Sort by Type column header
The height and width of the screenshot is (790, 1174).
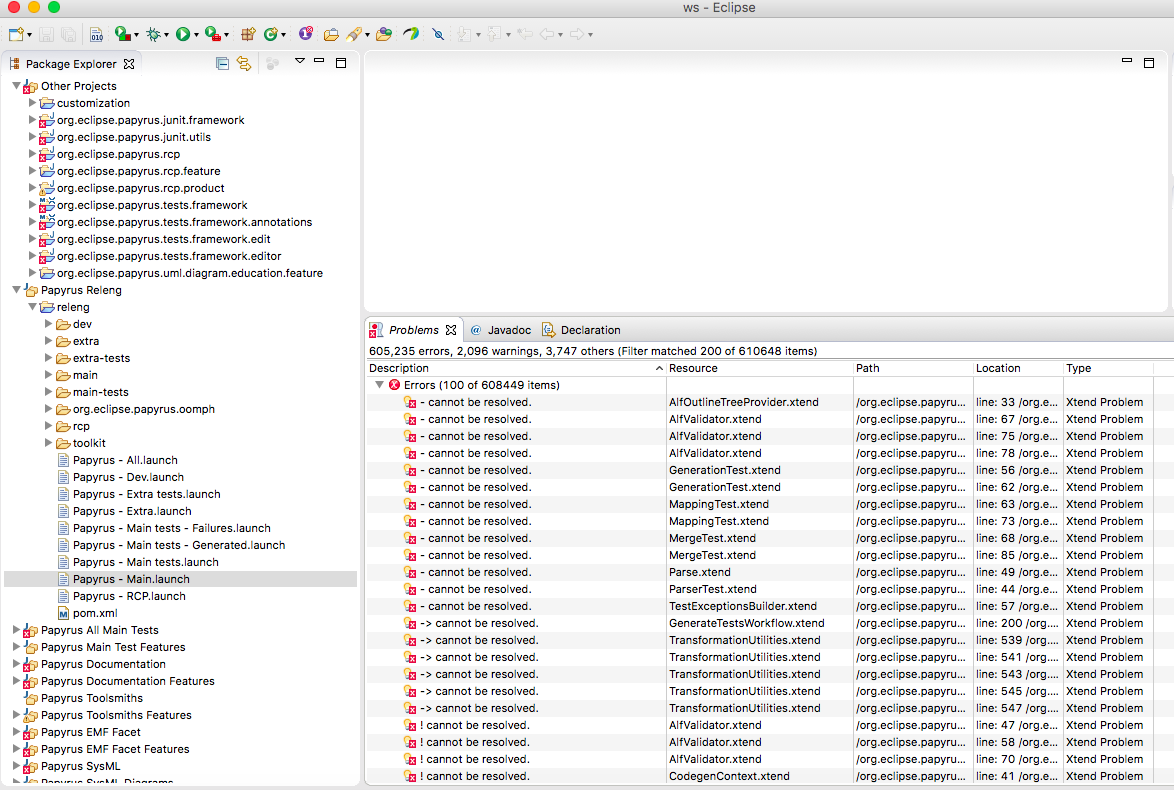click(1107, 368)
